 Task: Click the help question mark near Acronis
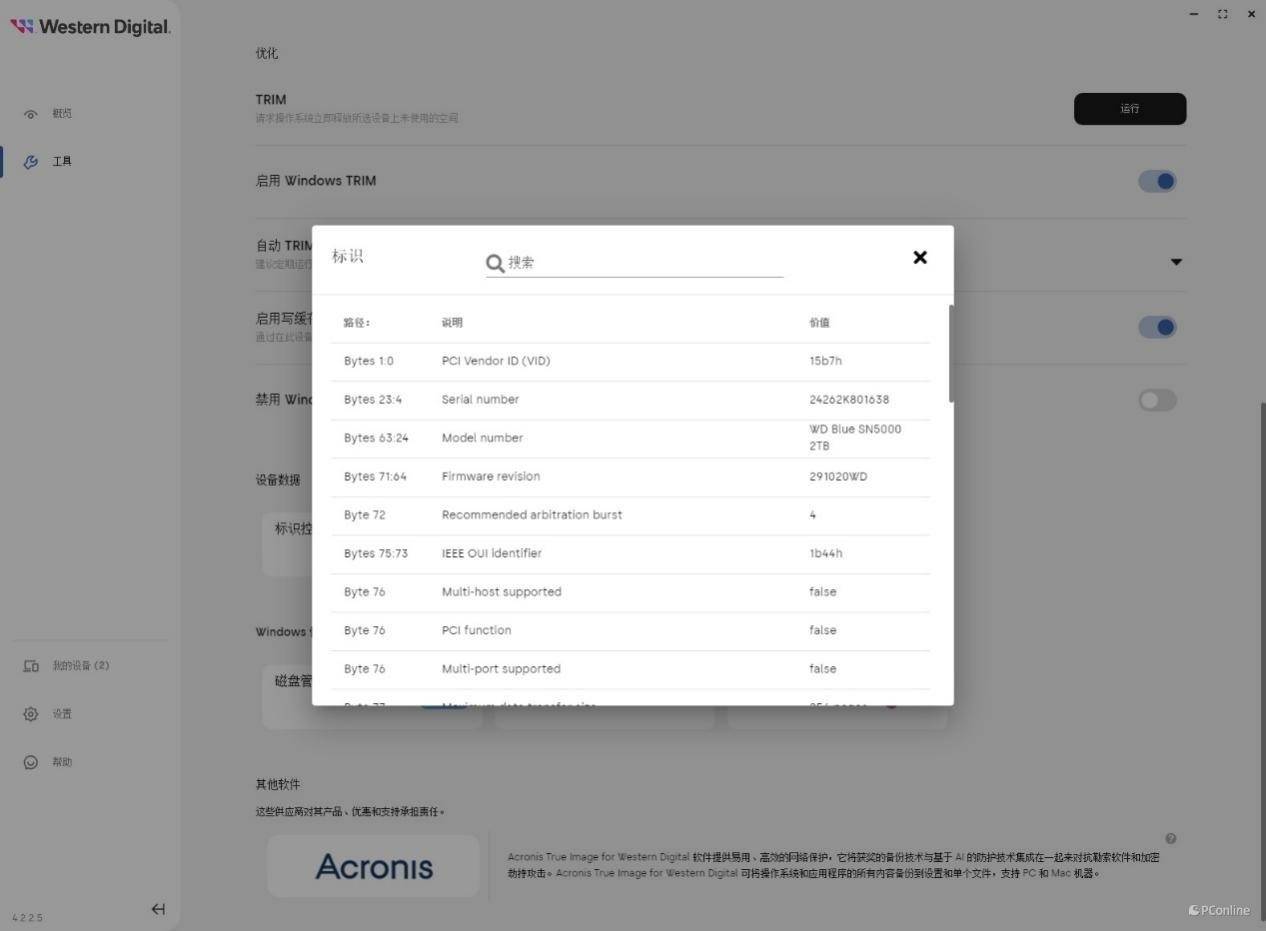coord(1171,839)
